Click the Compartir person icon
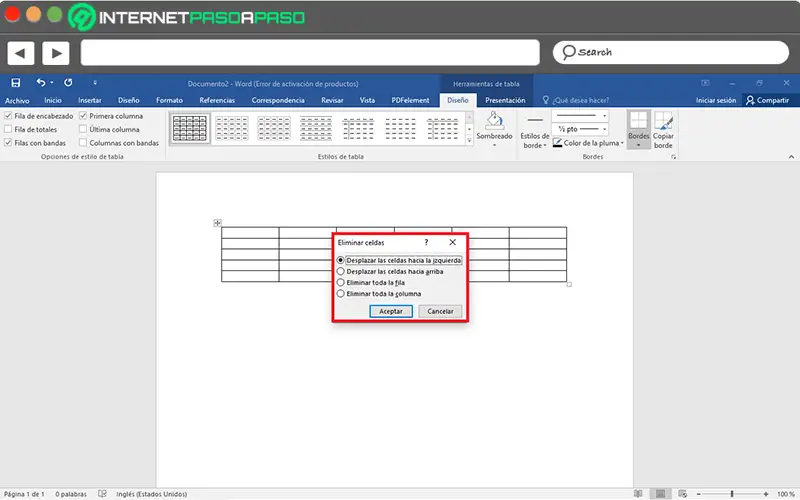This screenshot has height=500, width=800. [x=749, y=100]
